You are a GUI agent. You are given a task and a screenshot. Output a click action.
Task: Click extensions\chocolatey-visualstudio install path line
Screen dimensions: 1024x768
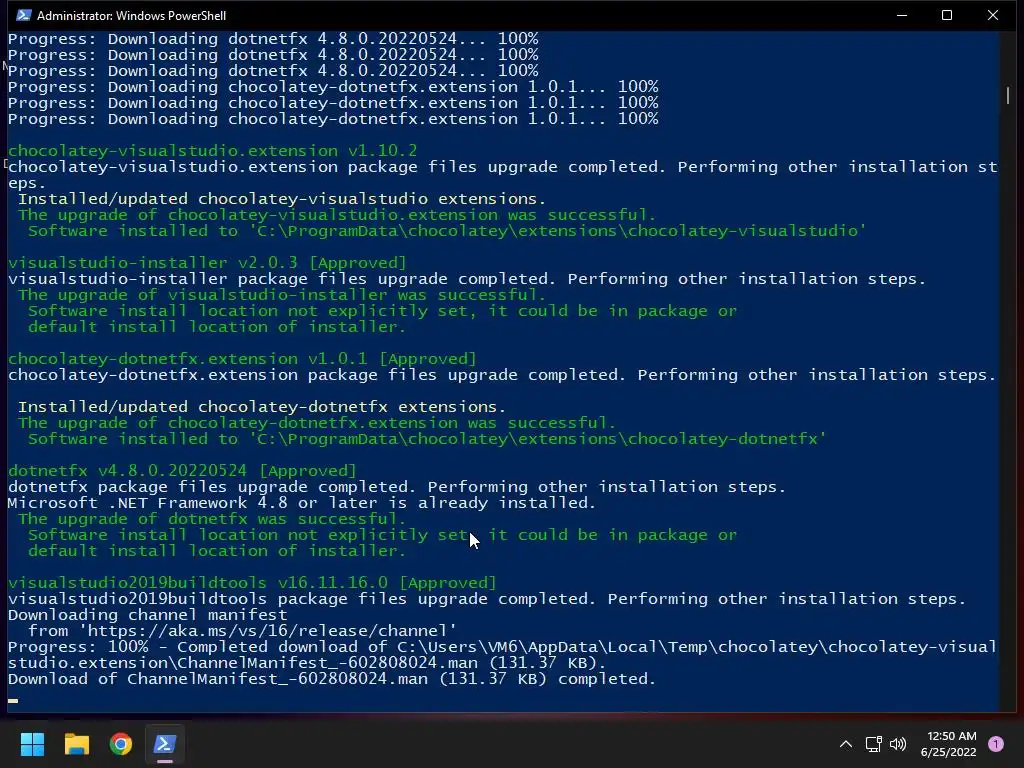(x=447, y=231)
